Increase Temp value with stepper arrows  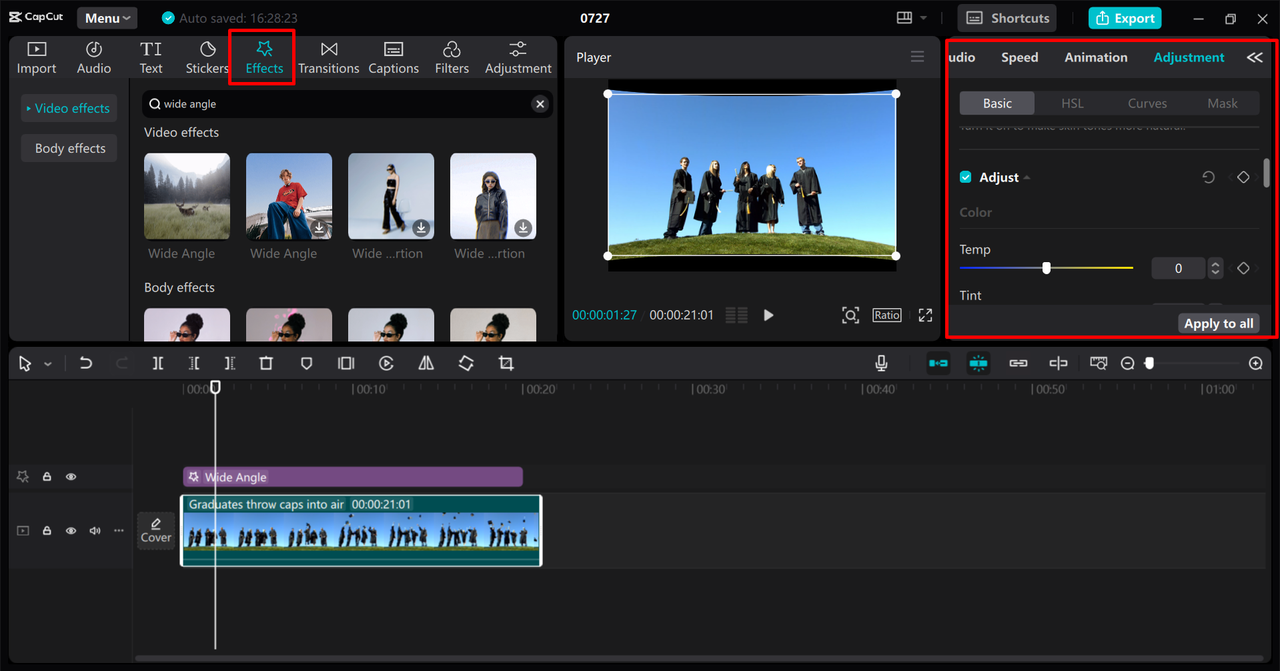(1215, 264)
